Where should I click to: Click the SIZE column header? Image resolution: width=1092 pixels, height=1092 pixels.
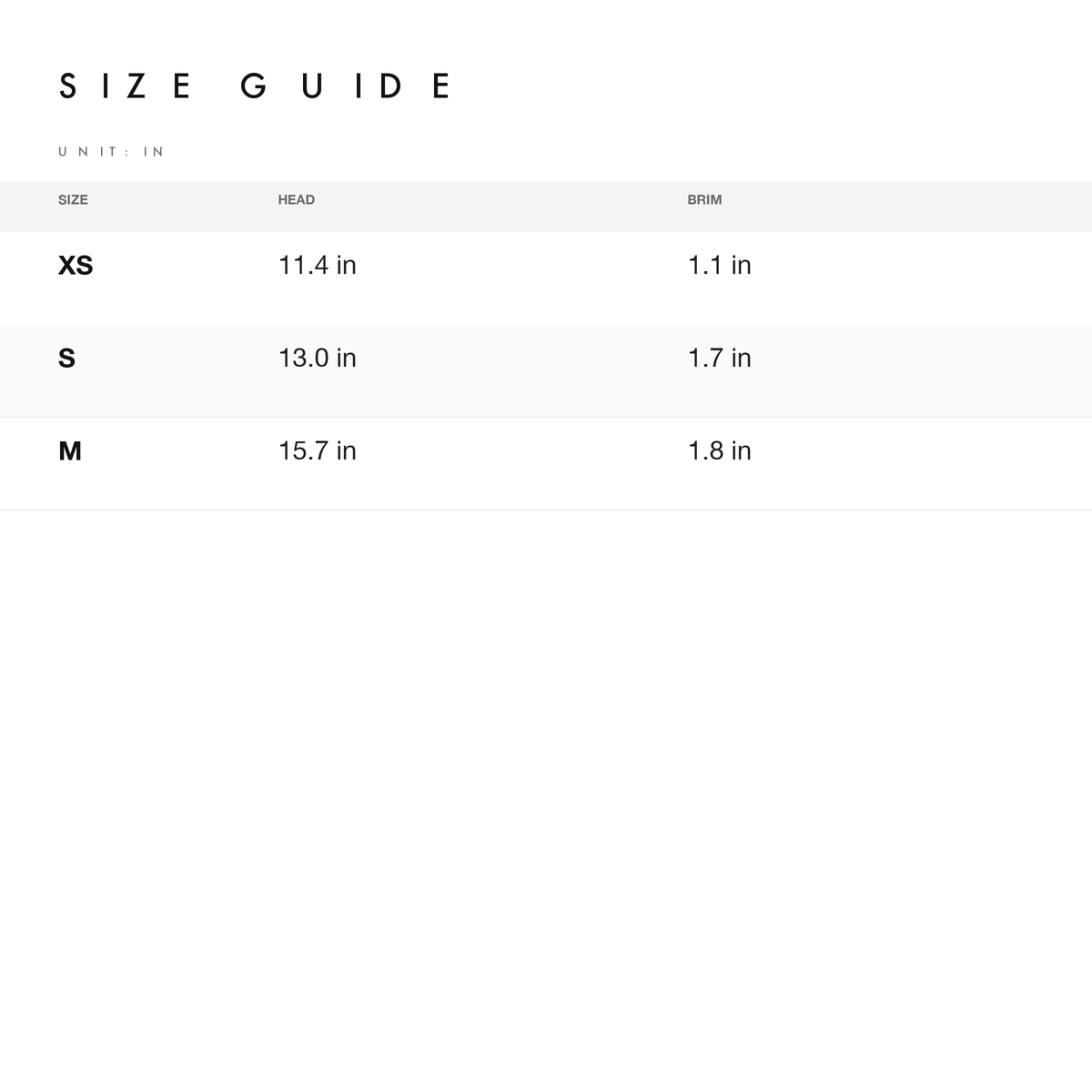pyautogui.click(x=73, y=200)
